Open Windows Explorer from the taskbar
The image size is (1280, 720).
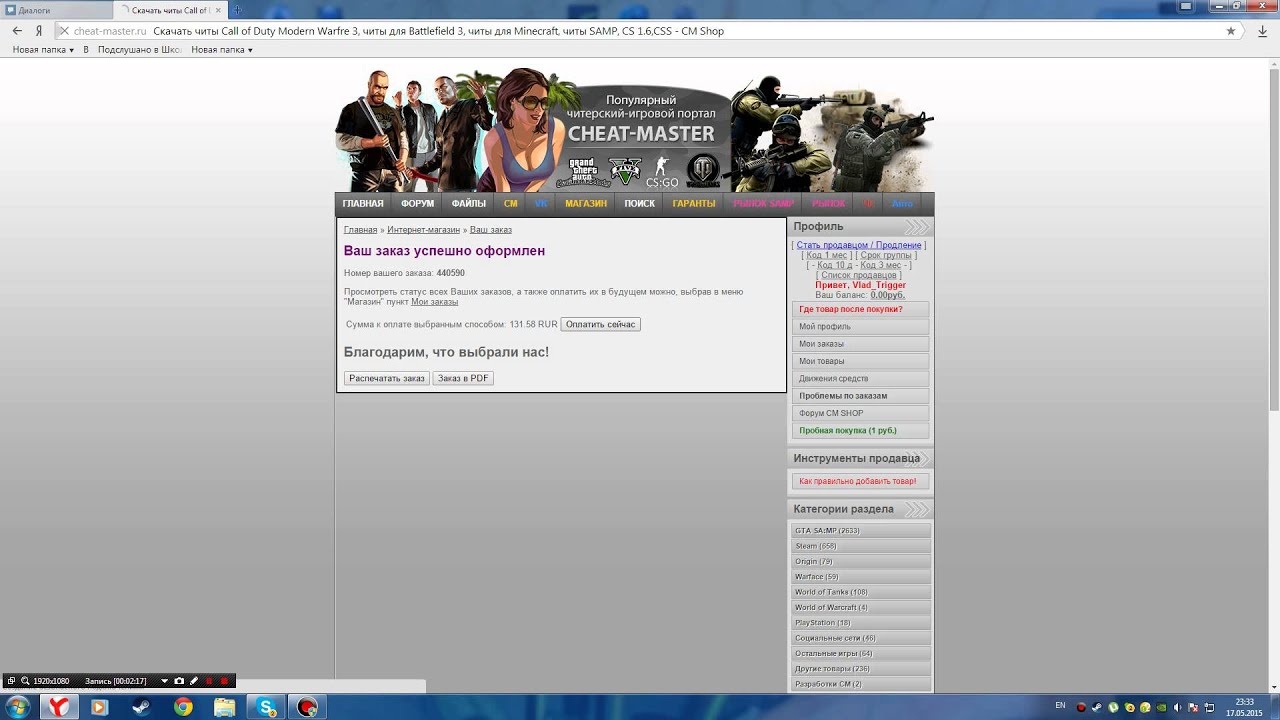point(225,707)
